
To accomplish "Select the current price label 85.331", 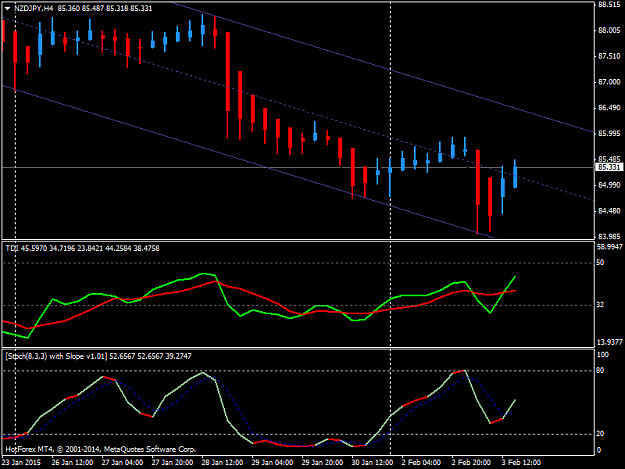I will [x=609, y=167].
